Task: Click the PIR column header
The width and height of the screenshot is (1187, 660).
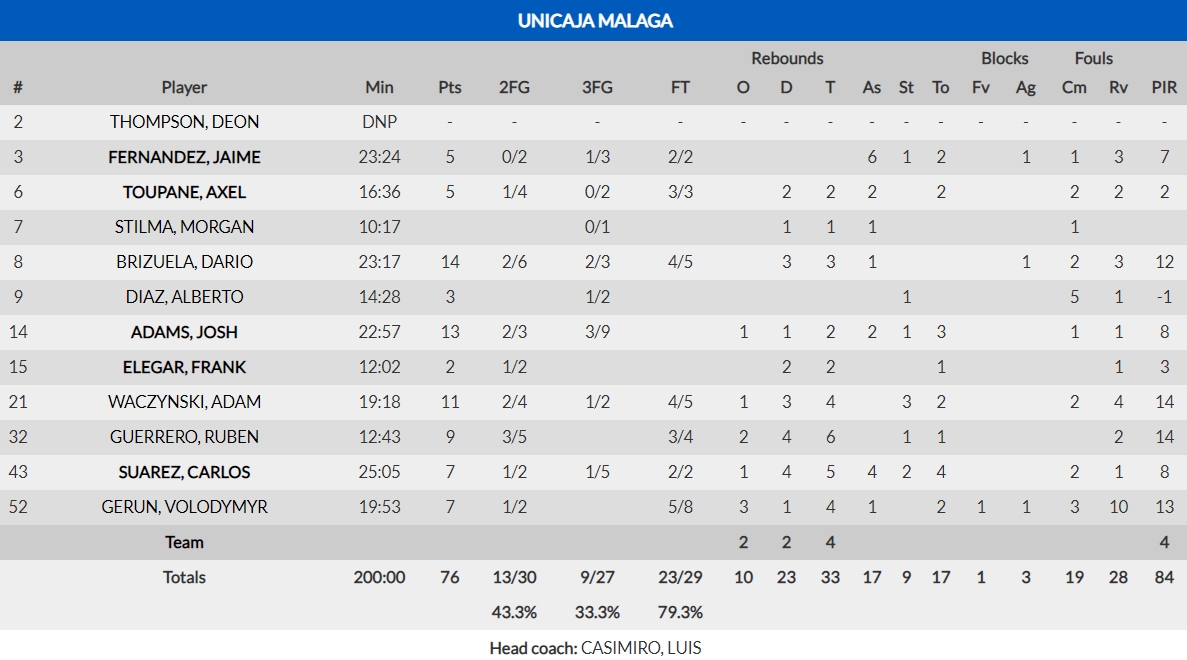Action: [x=1164, y=87]
